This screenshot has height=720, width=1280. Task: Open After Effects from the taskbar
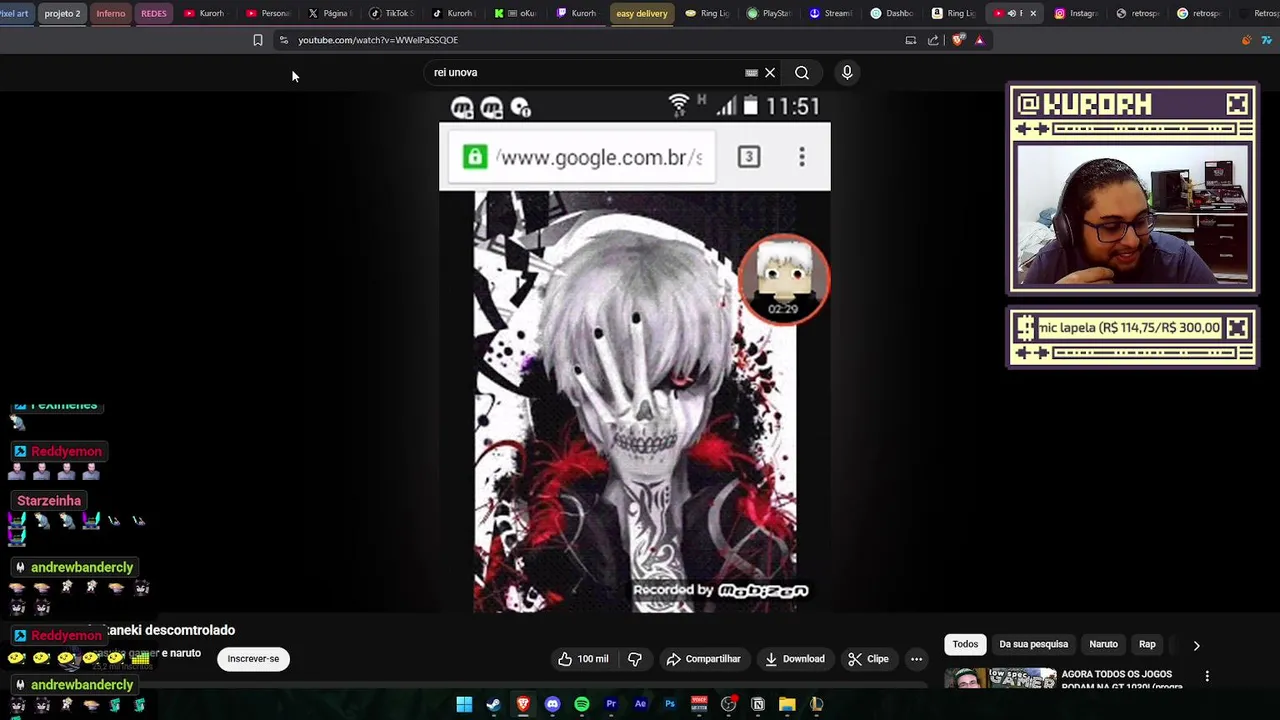point(640,704)
